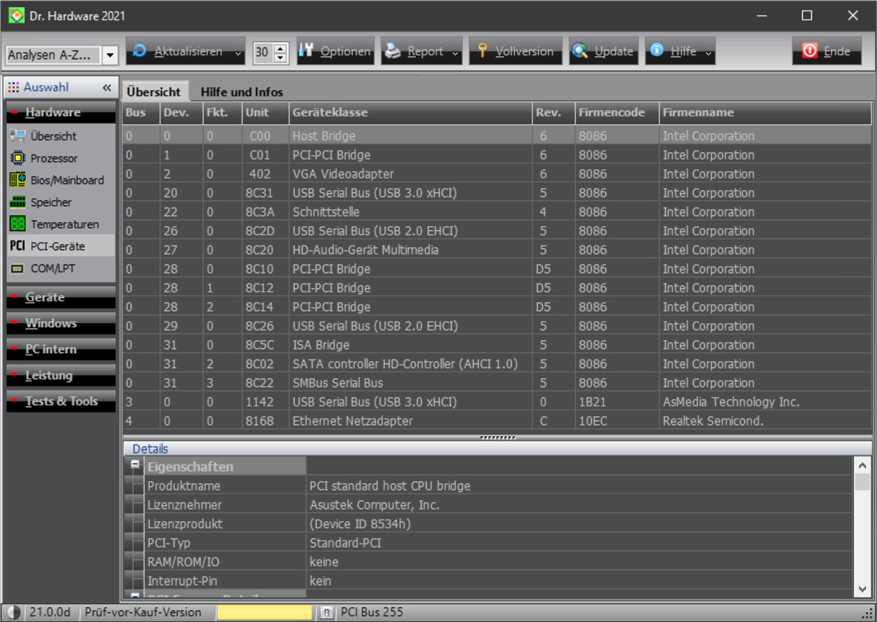Open the Prozessor analysis in the sidebar
The height and width of the screenshot is (622, 877).
[x=53, y=158]
